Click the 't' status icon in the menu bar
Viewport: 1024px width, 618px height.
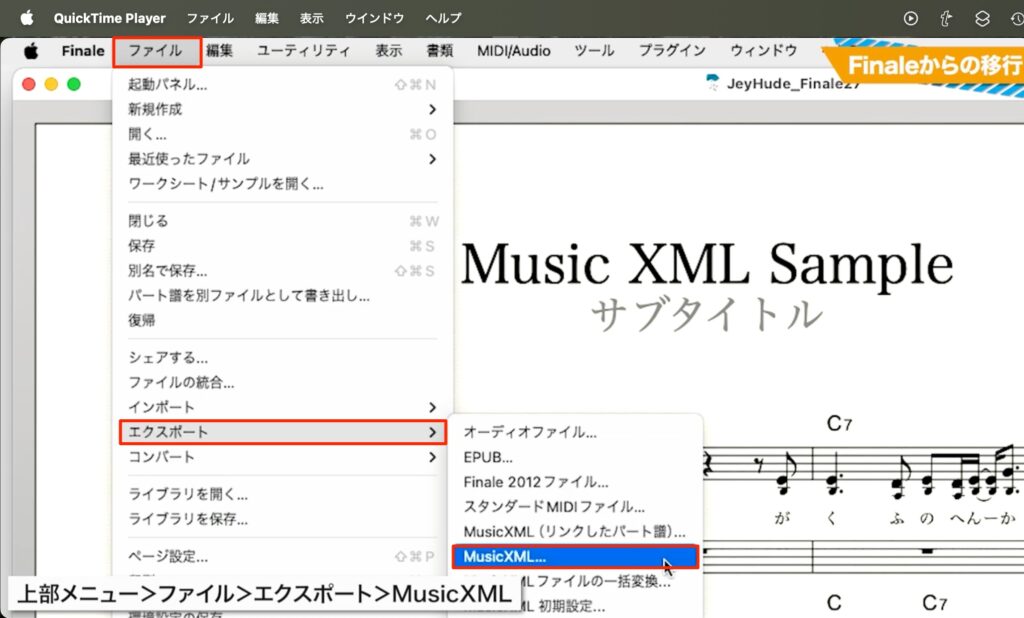(946, 16)
